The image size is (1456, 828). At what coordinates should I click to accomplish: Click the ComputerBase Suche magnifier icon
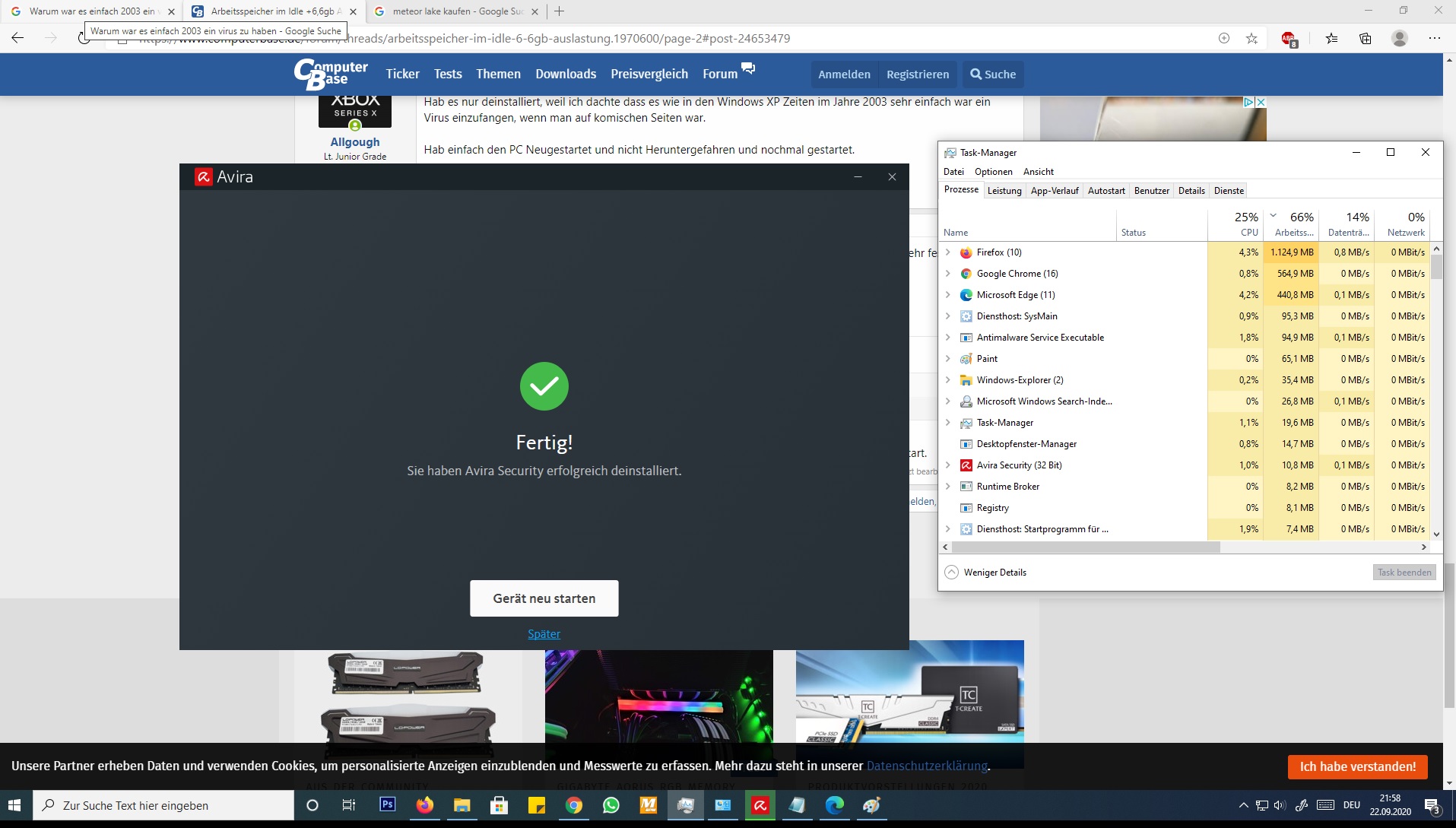(x=975, y=74)
